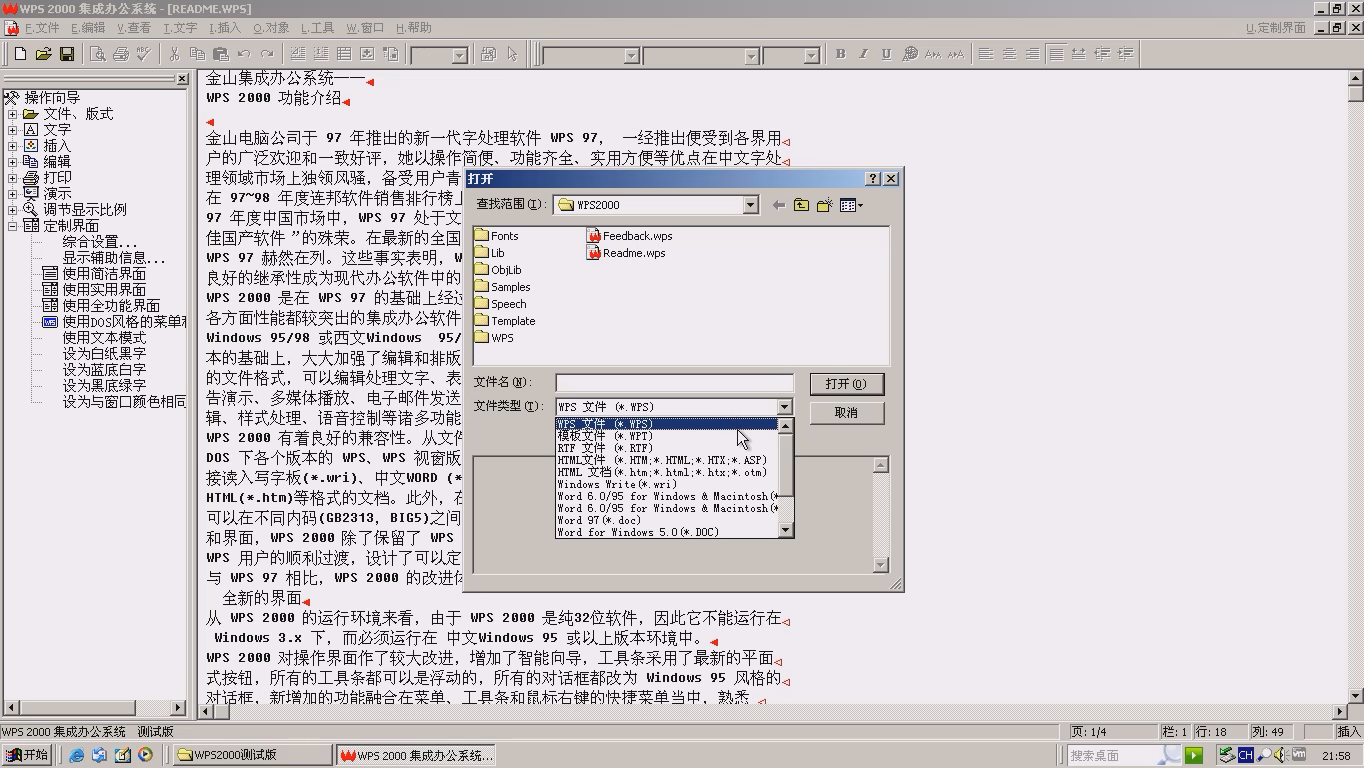Click the 定制界面 button in menu bar
This screenshot has height=768, width=1364.
[x=1276, y=28]
